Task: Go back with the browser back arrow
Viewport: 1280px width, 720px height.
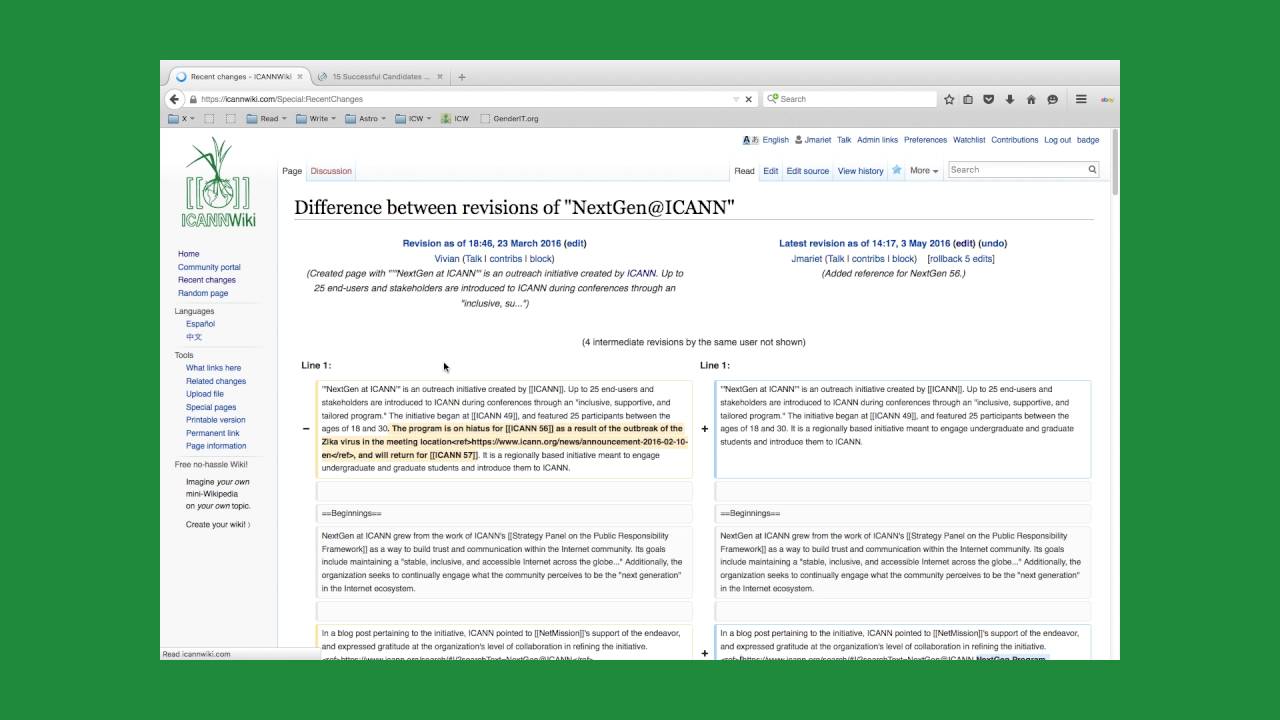Action: (174, 99)
